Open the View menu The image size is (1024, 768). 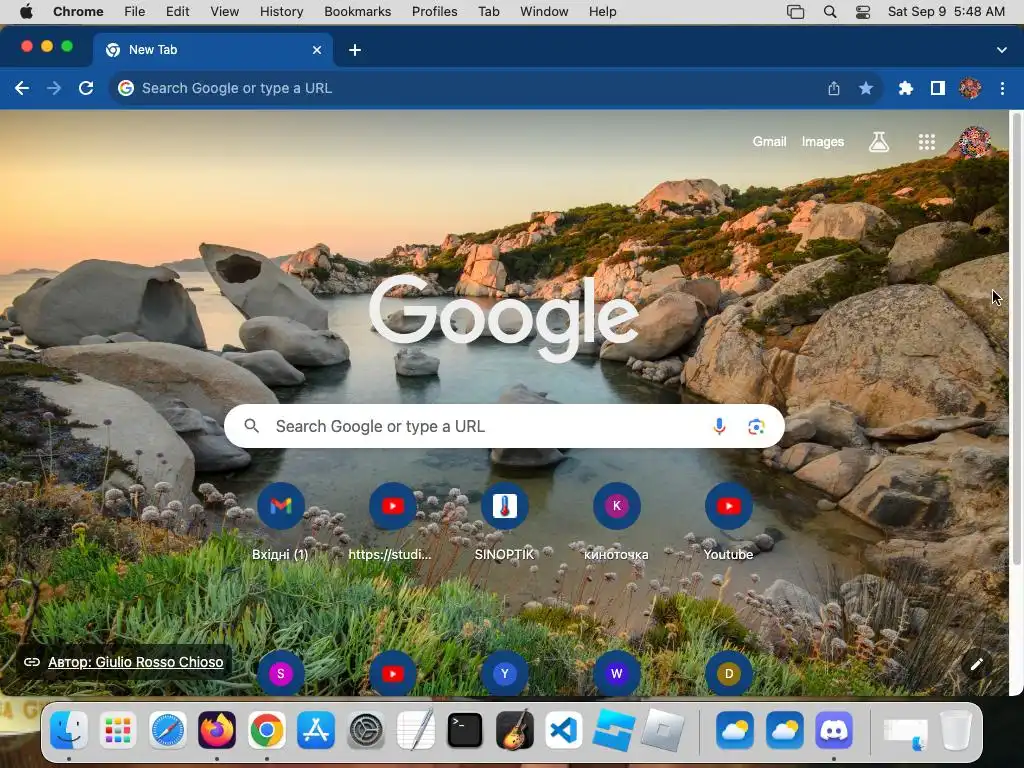click(x=225, y=12)
